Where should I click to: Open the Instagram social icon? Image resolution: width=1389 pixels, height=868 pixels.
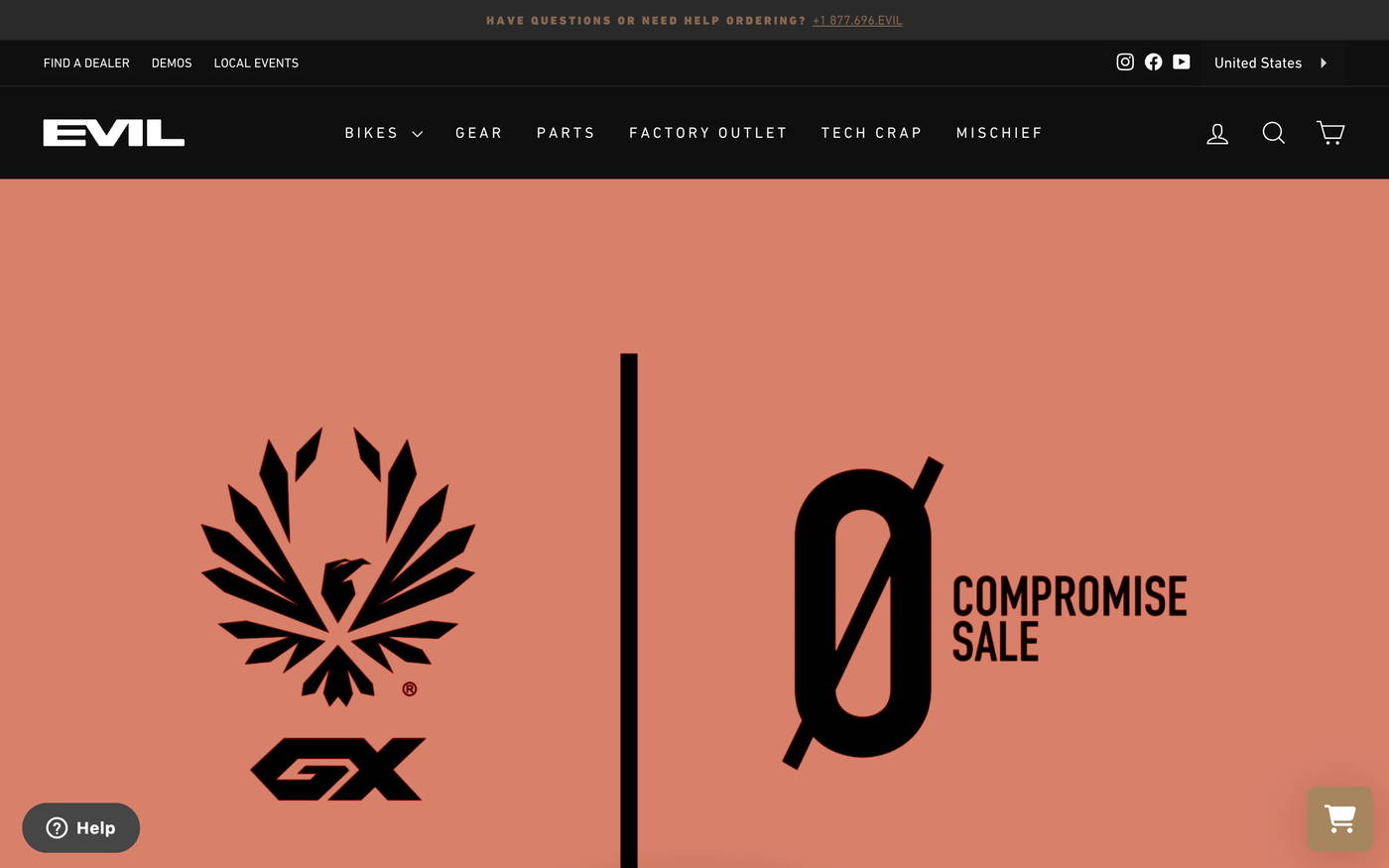pyautogui.click(x=1125, y=62)
